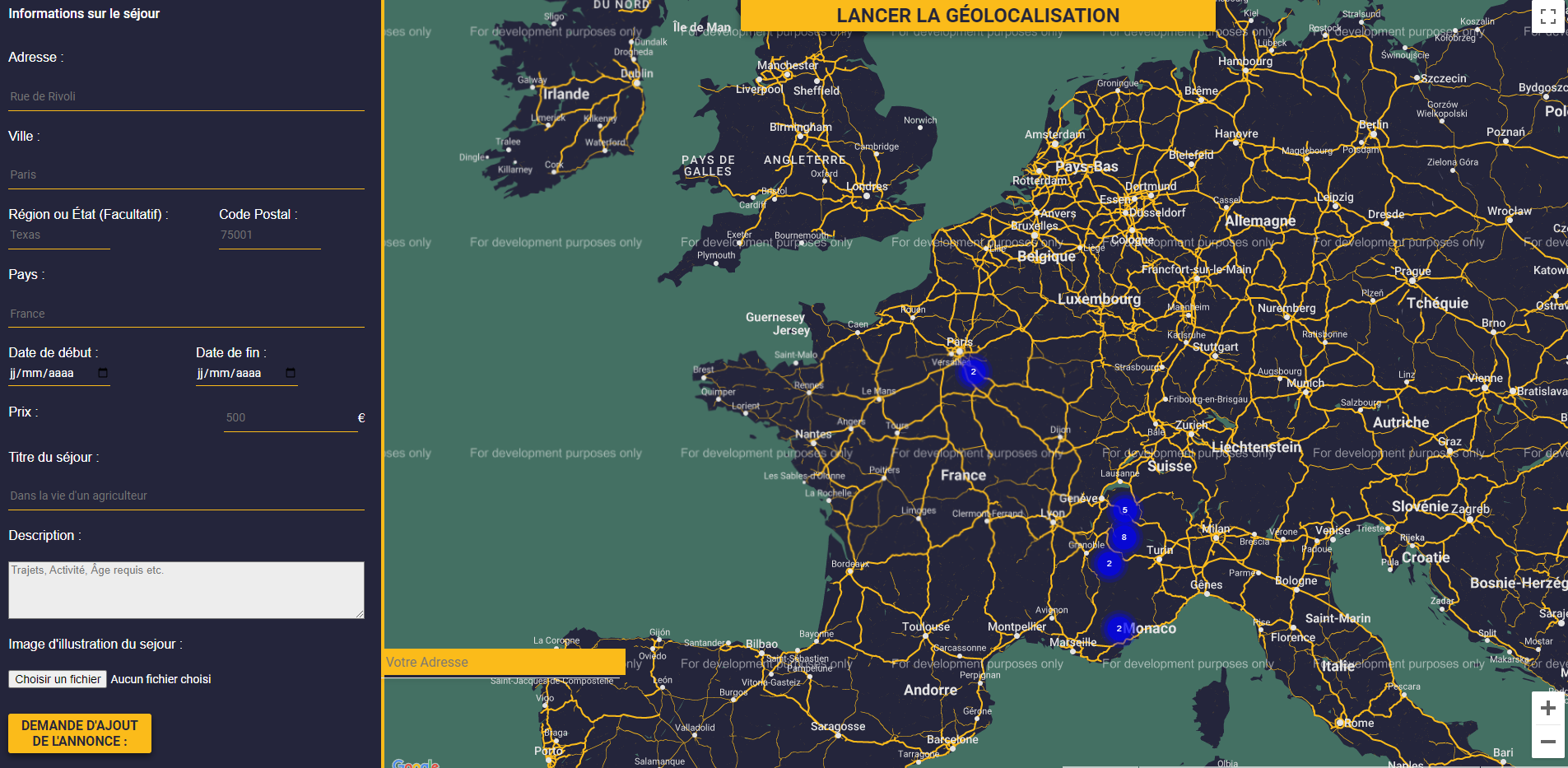
Task: Click the Nantes city label
Action: tap(813, 434)
